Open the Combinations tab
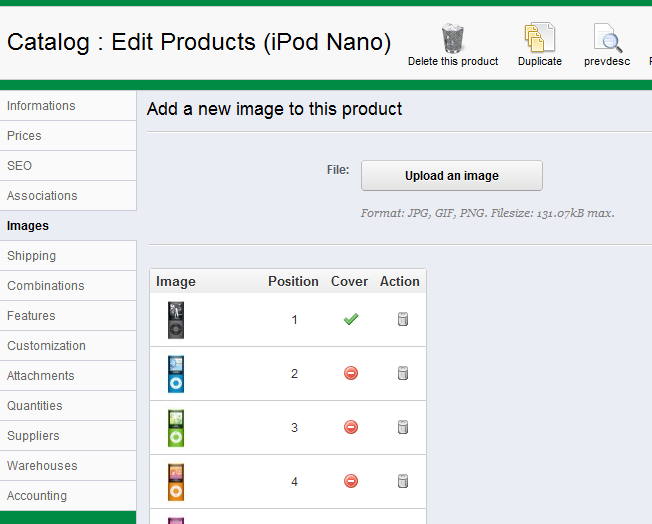Image resolution: width=652 pixels, height=524 pixels. pos(46,286)
